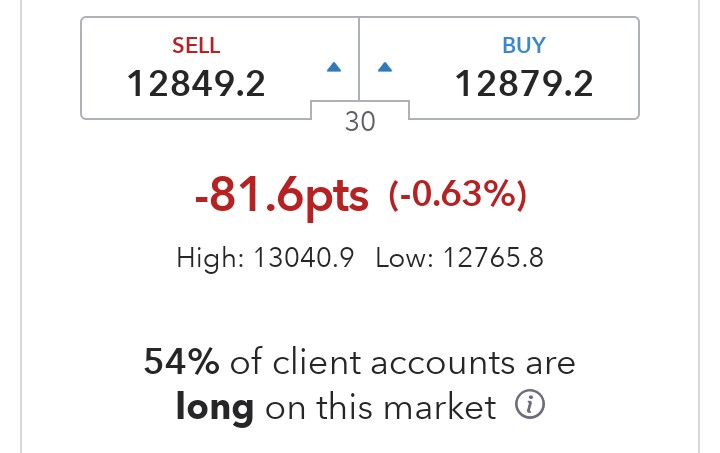
Task: Click the bold 54% sentiment figure
Action: coord(182,362)
